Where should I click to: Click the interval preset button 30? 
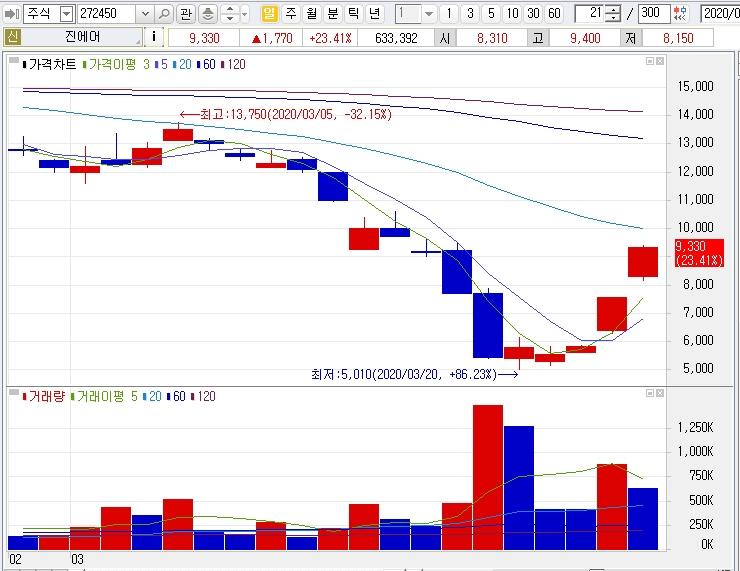click(x=533, y=14)
